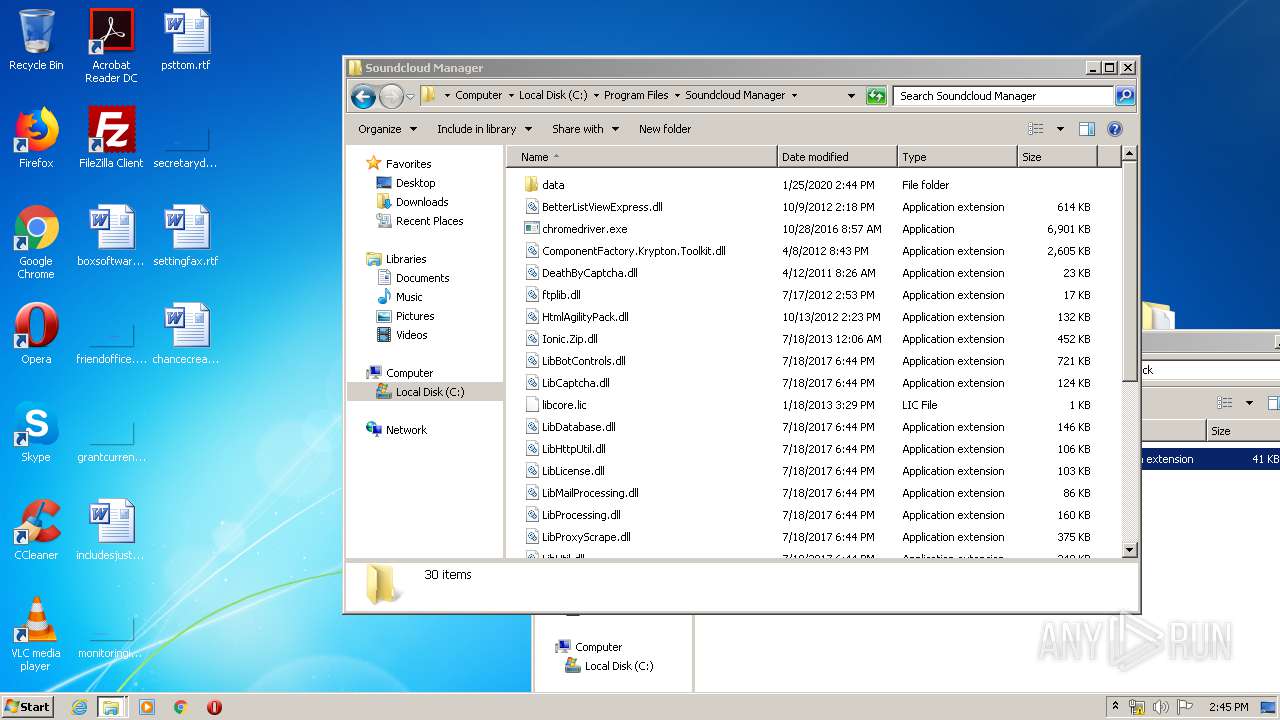The width and height of the screenshot is (1280, 720).
Task: Open Acrobat Reader DC desktop icon
Action: (111, 46)
